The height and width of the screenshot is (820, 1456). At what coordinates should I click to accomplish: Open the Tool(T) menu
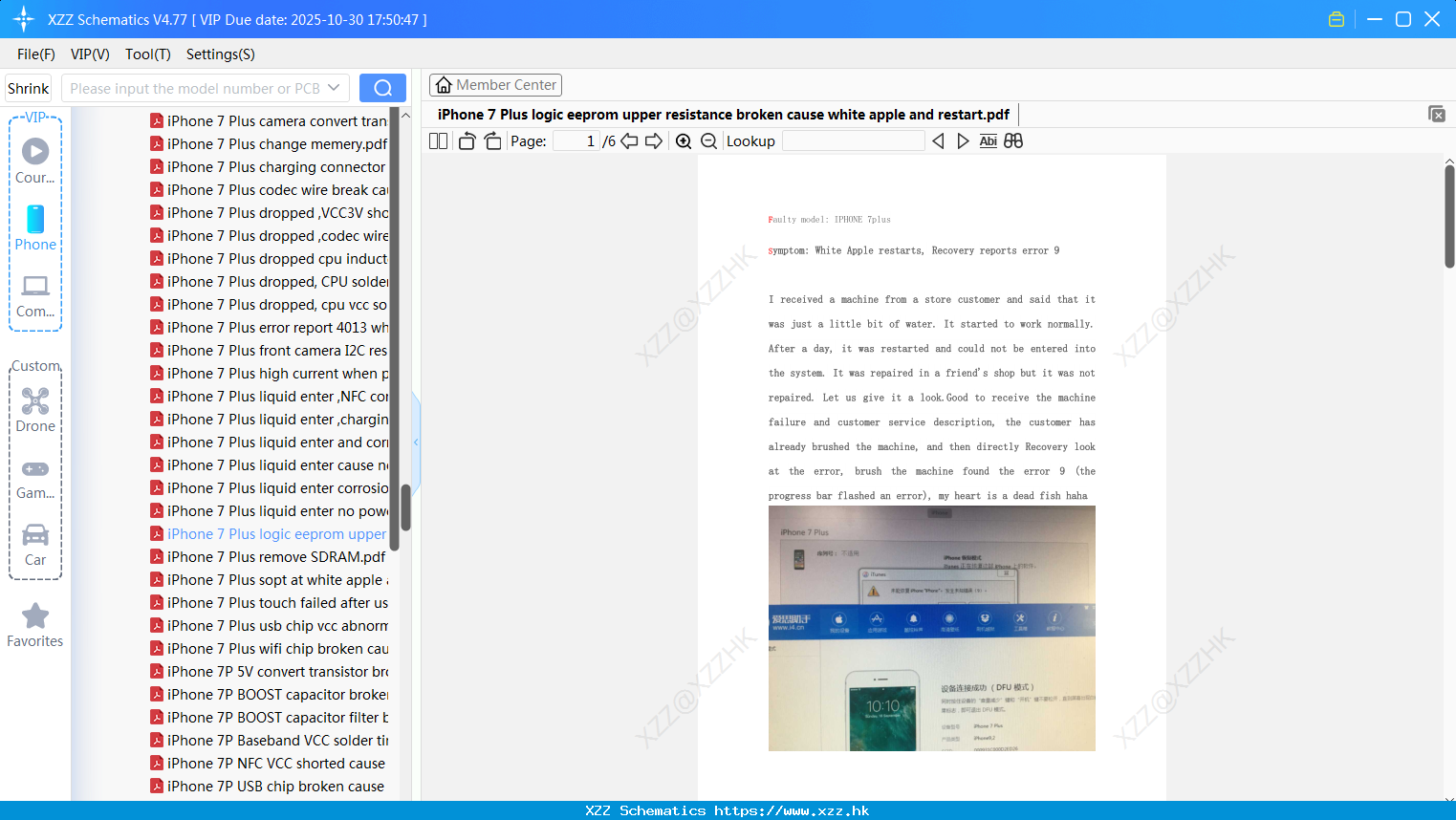pyautogui.click(x=148, y=54)
